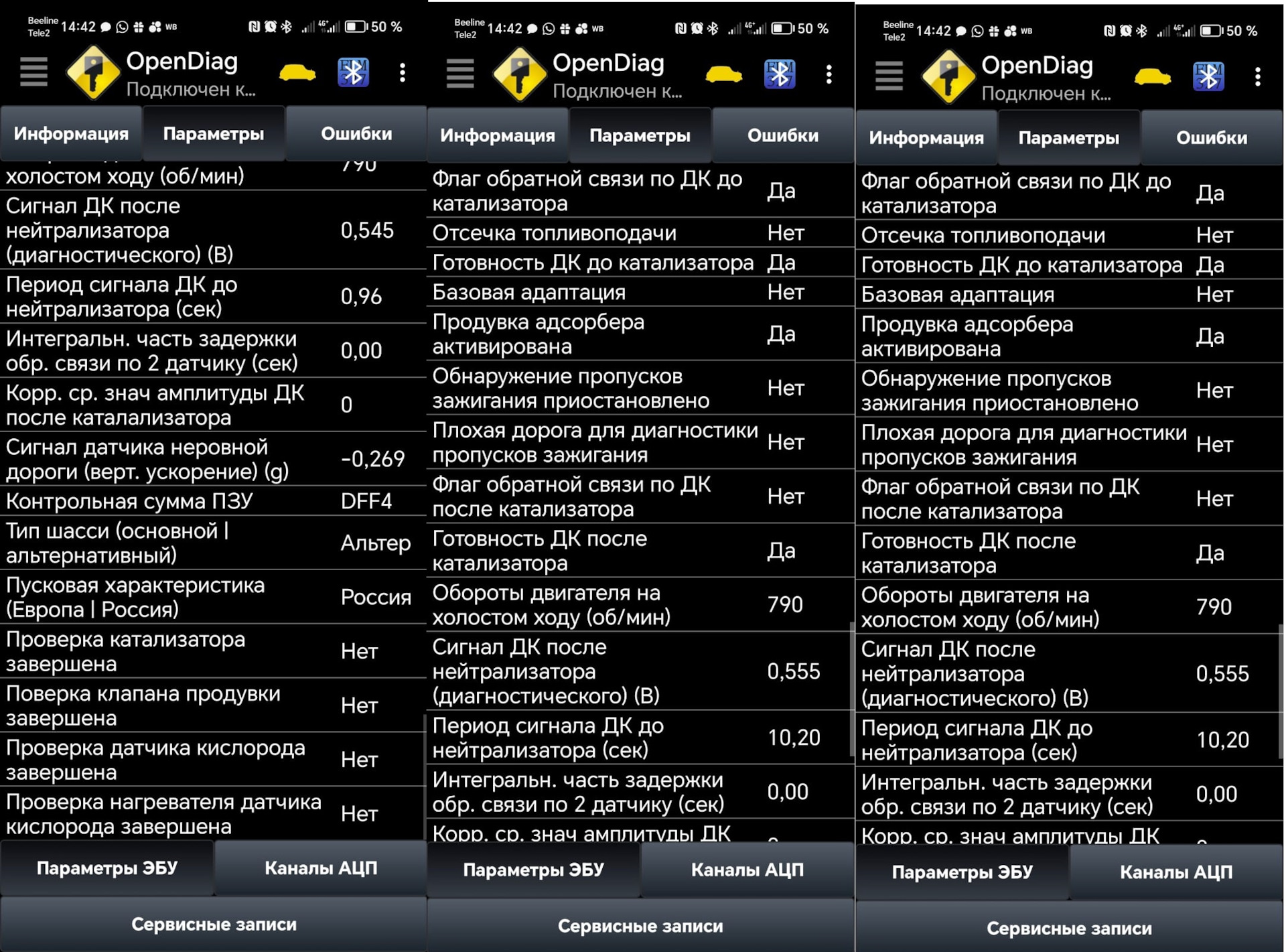Select Параметры tab in right screen
The width and height of the screenshot is (1286, 952).
coord(1068,138)
